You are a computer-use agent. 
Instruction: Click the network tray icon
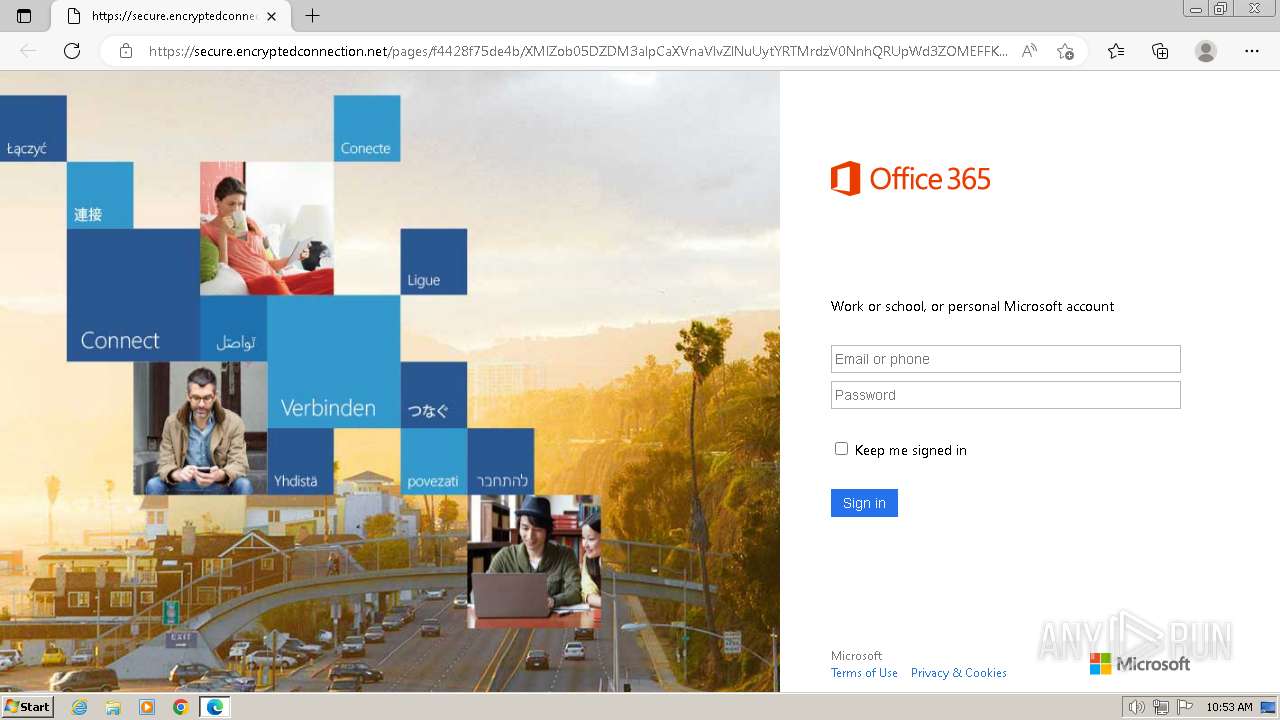click(1161, 707)
